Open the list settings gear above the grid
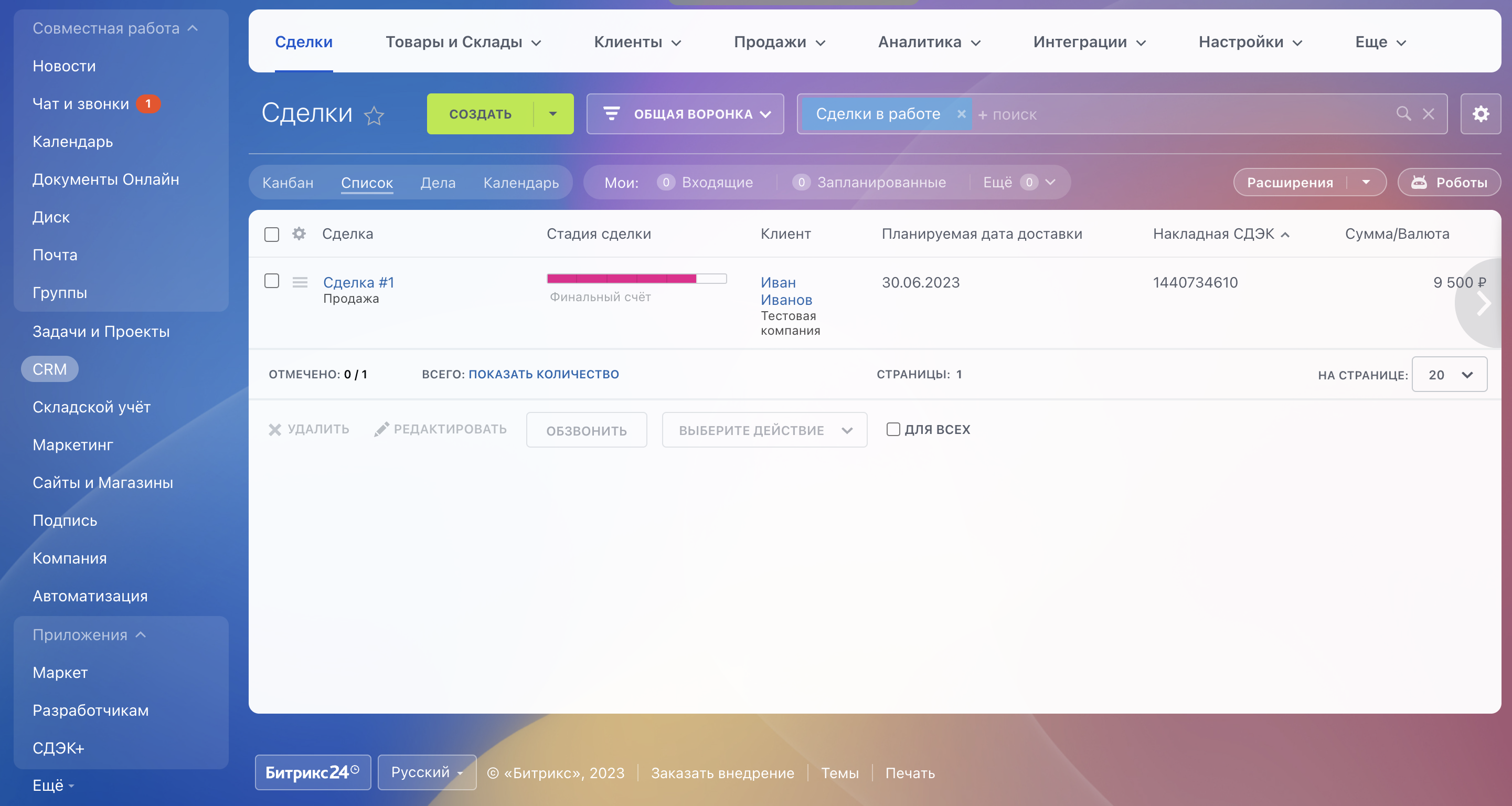 (x=1481, y=114)
